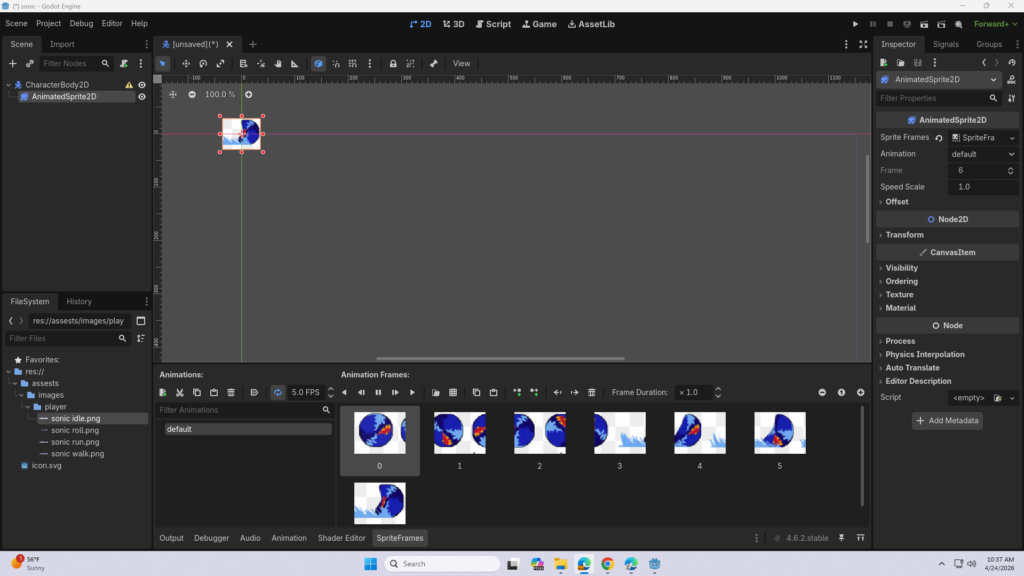Hide the AnimatedSprite2D node via eye icon
This screenshot has width=1024, height=576.
[142, 97]
